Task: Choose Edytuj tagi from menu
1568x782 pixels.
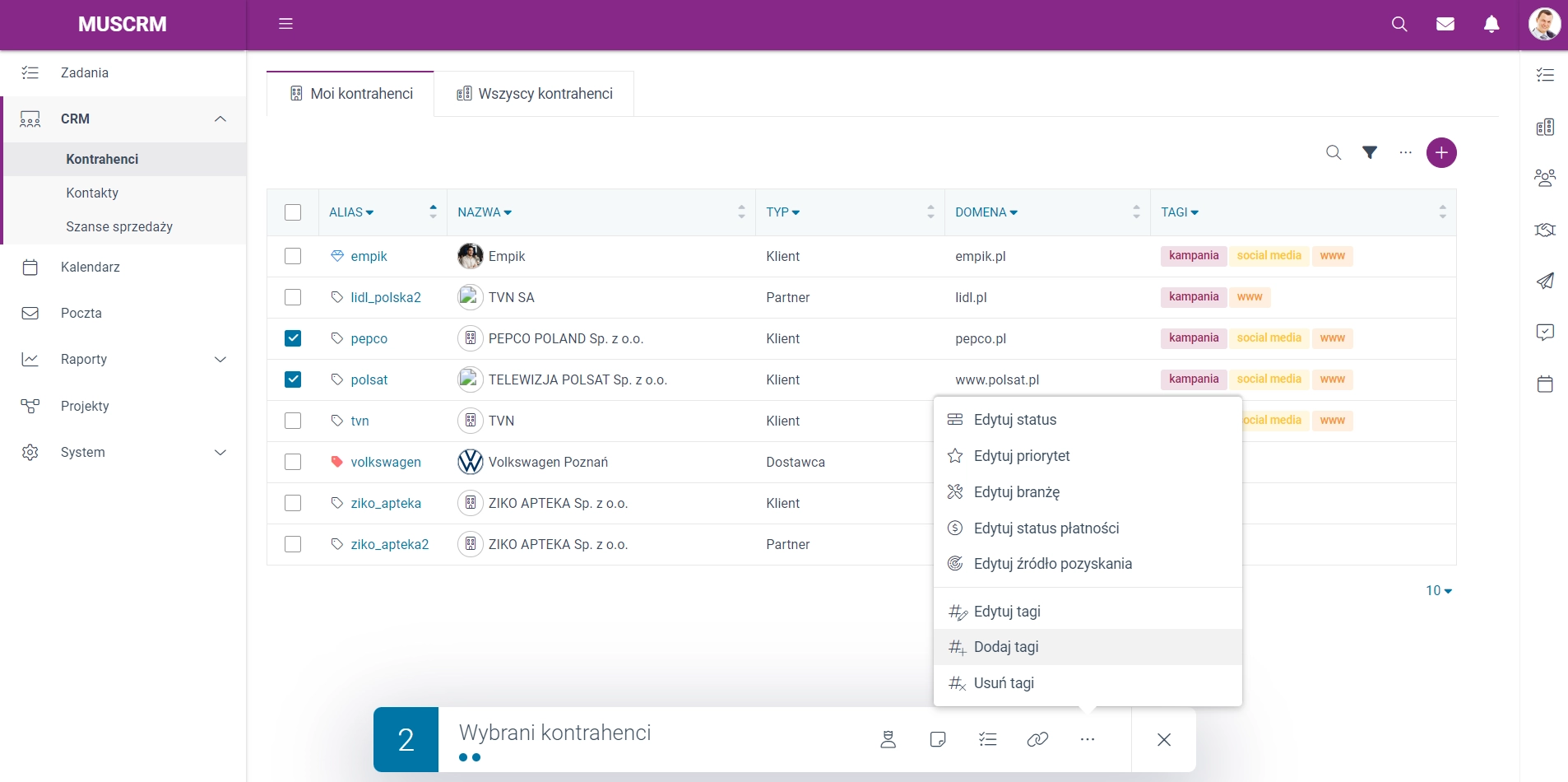Action: pyautogui.click(x=1087, y=612)
